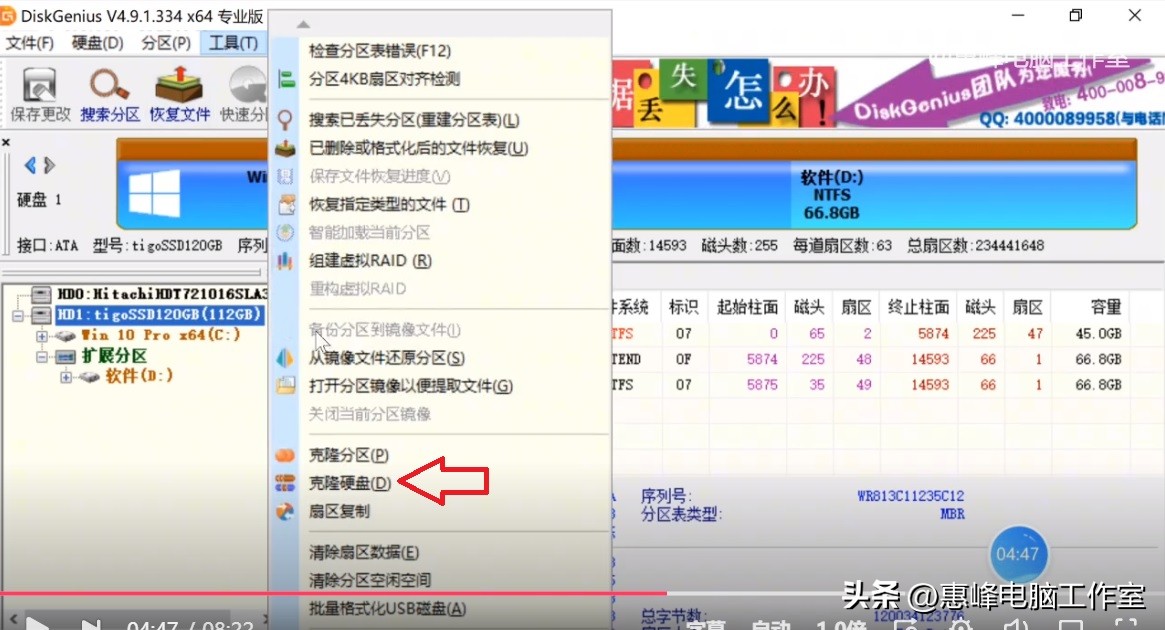This screenshot has height=630, width=1165.
Task: Click the orange icon beside 克隆分区
Action: coord(285,455)
